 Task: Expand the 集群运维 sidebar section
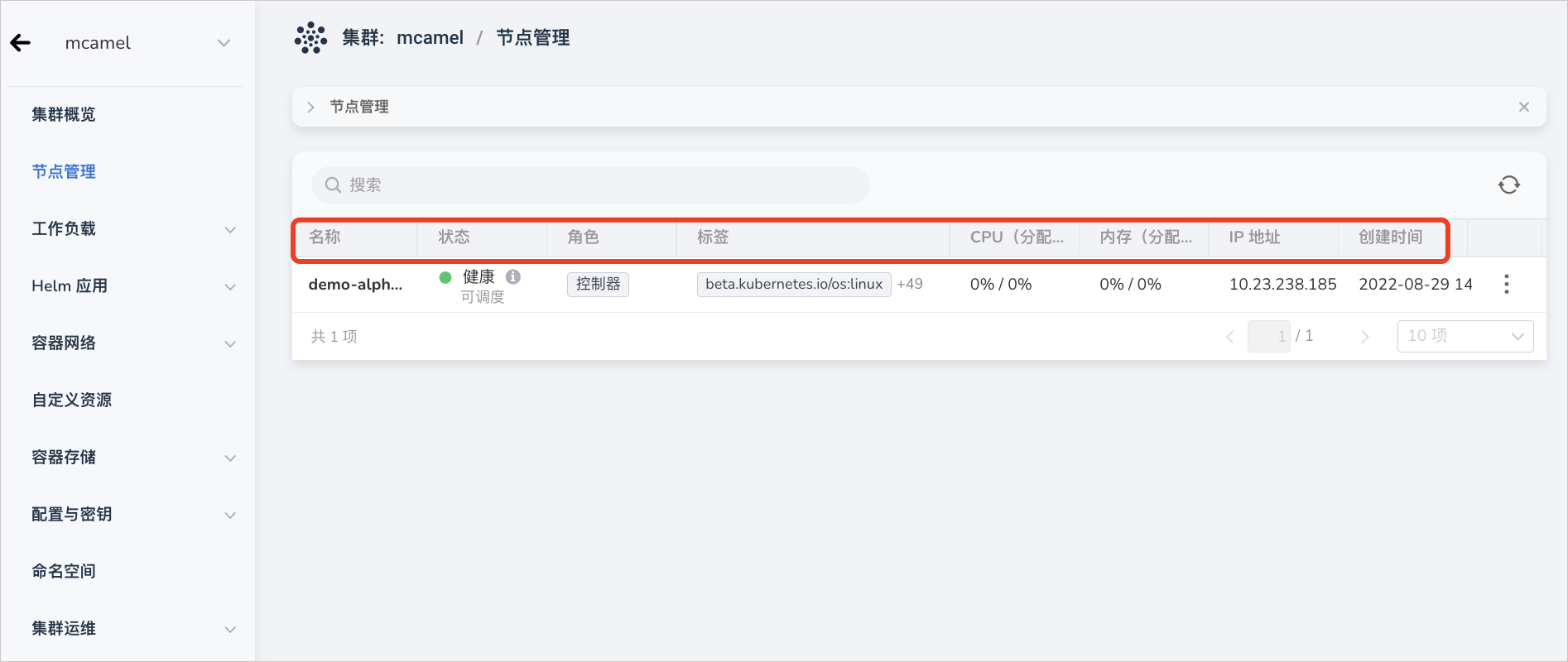230,629
